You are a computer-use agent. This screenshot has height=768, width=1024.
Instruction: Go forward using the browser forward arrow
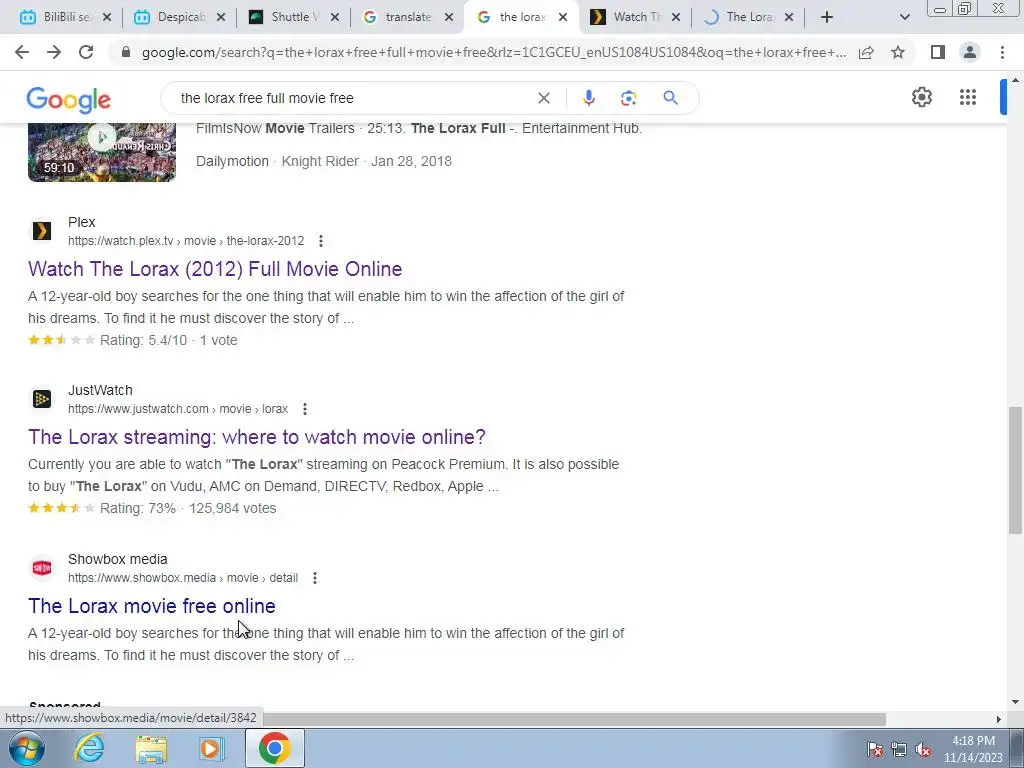[x=54, y=52]
